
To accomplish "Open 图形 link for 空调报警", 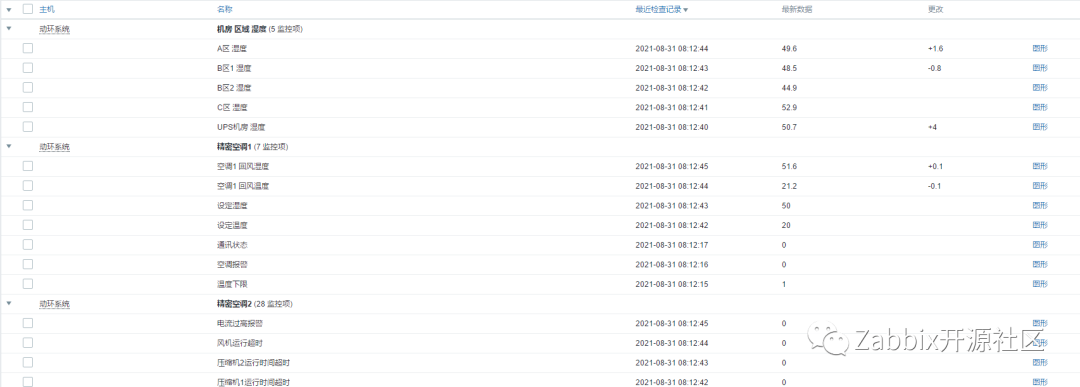I will click(1040, 264).
